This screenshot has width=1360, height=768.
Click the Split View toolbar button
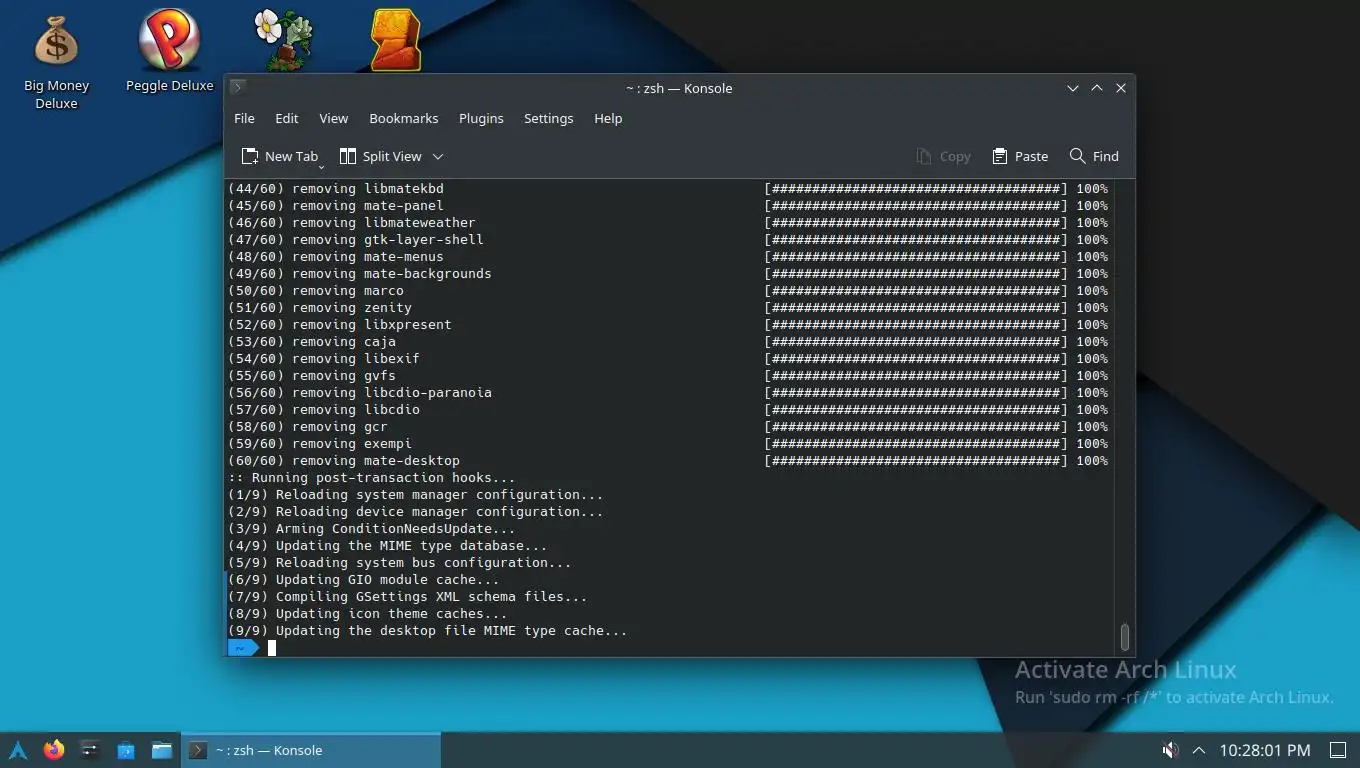click(x=381, y=156)
